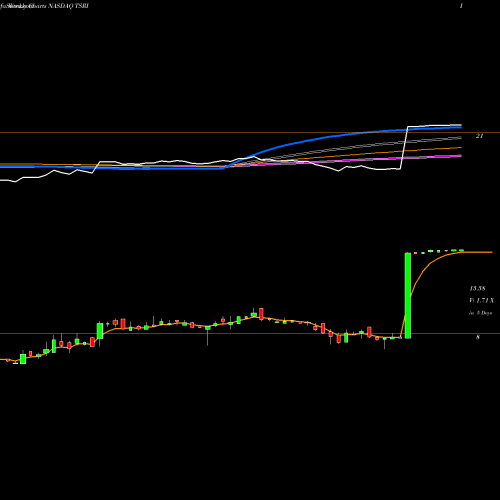Click the price value '15.58'
The image size is (500, 500).
477,288
